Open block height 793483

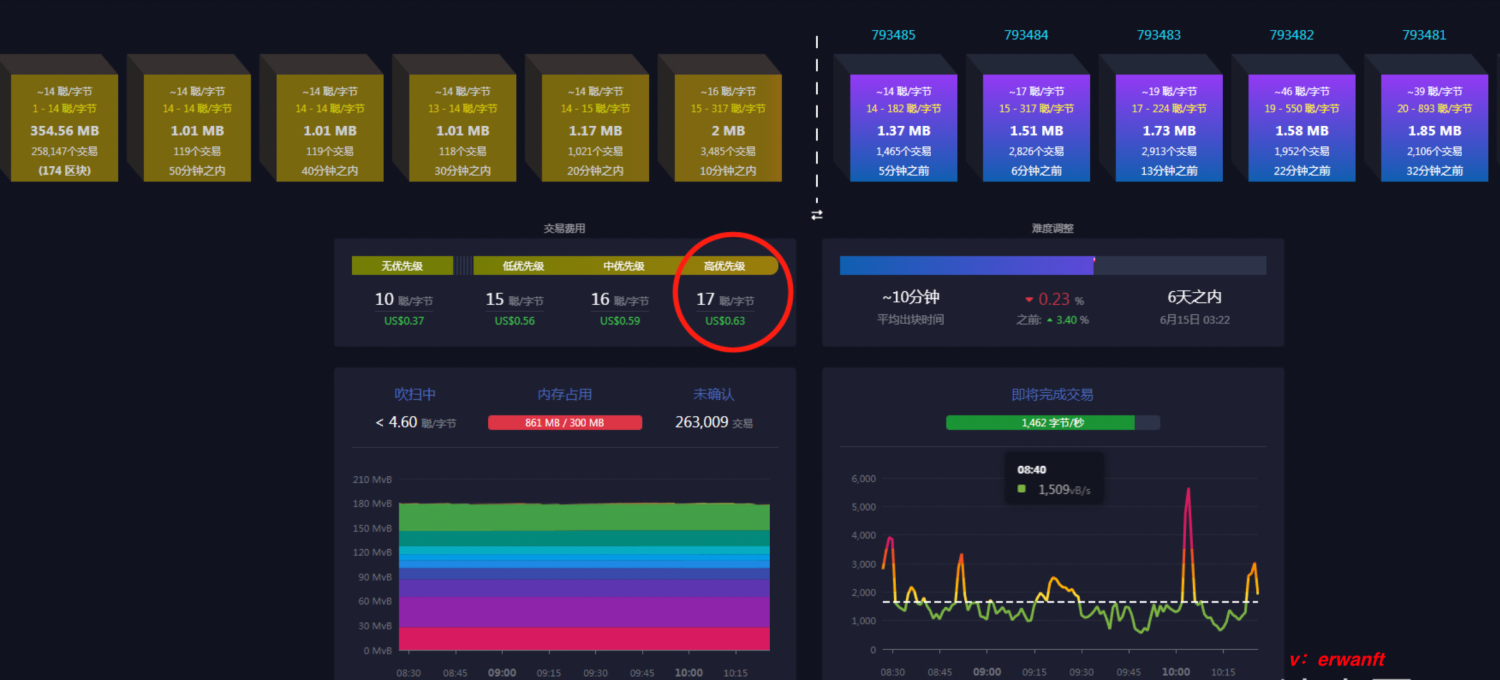point(1159,35)
